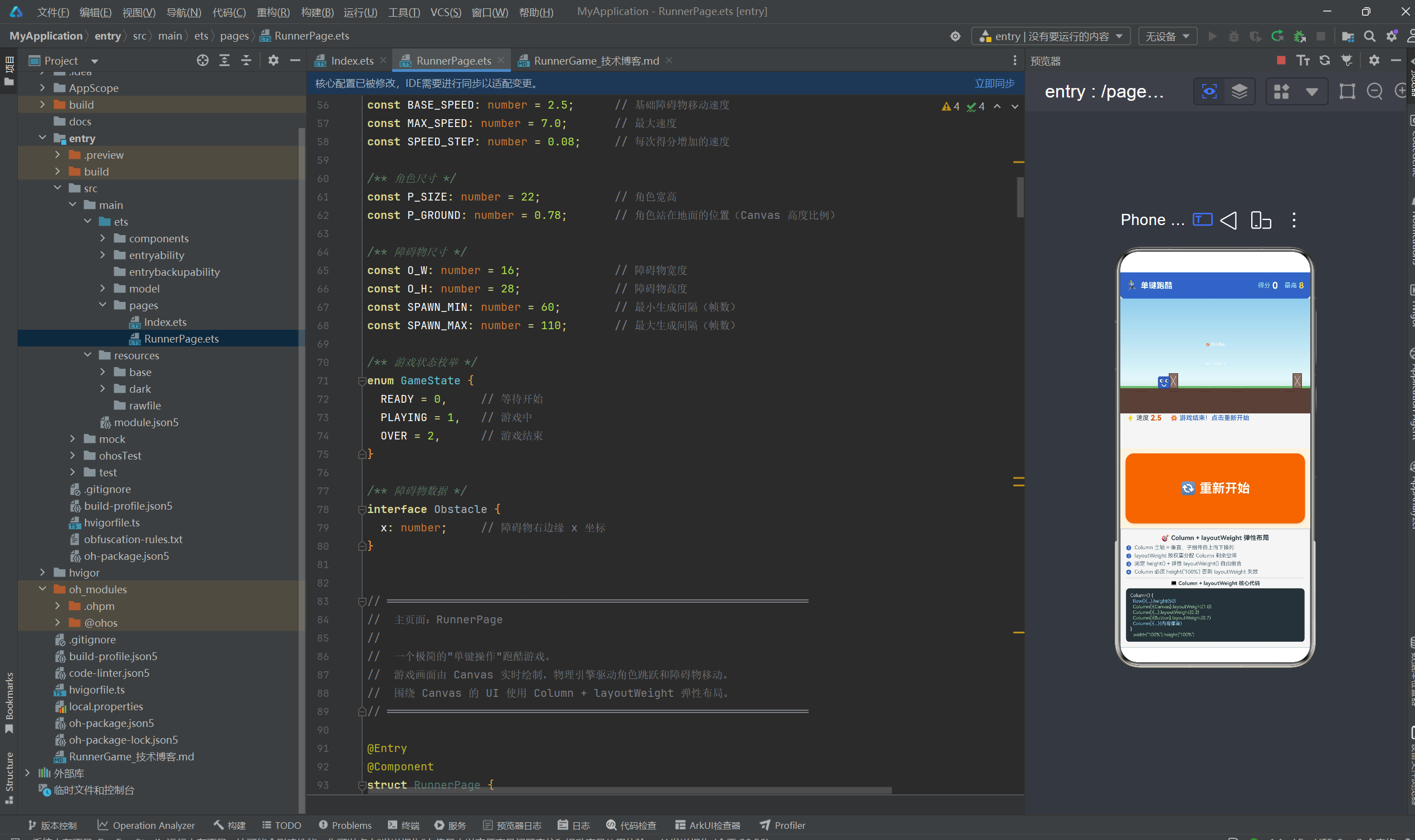Click the multi-device preview icon
1415x840 pixels.
1261,220
